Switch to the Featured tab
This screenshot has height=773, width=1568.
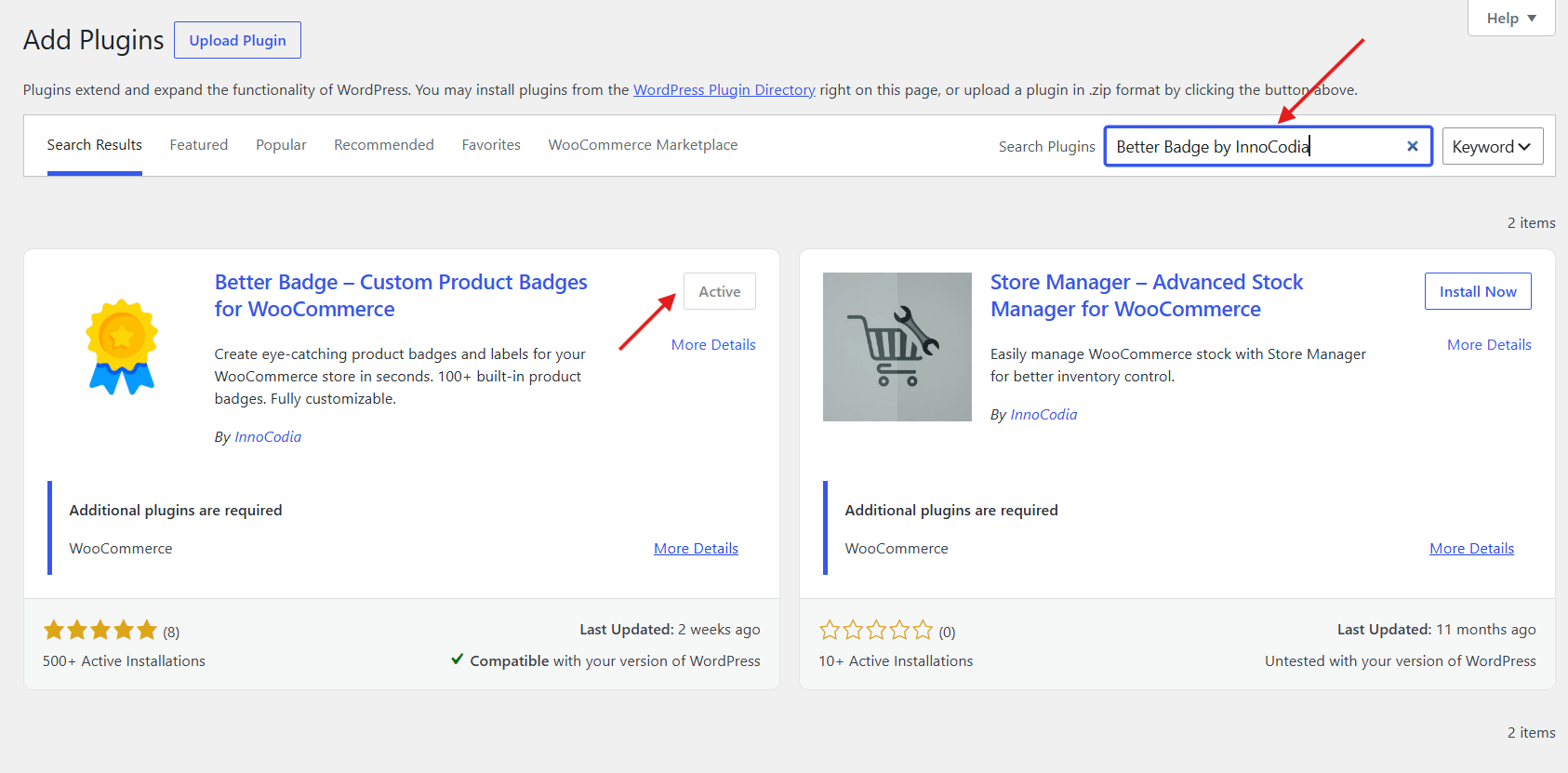(199, 145)
